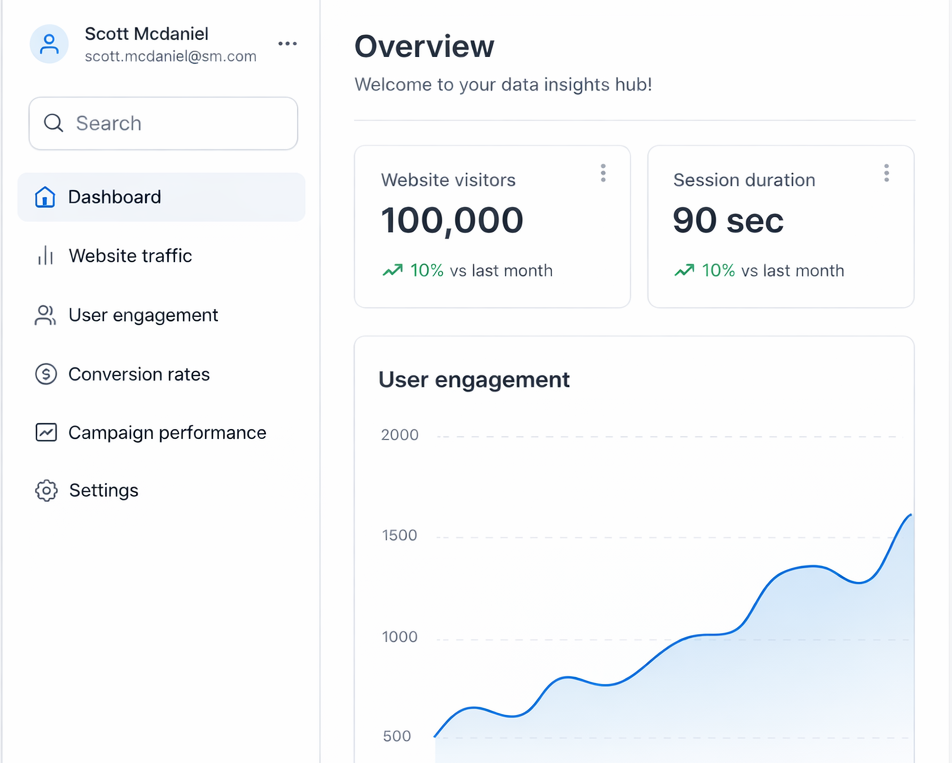Click the Session duration card label
This screenshot has width=952, height=763.
pyautogui.click(x=744, y=180)
